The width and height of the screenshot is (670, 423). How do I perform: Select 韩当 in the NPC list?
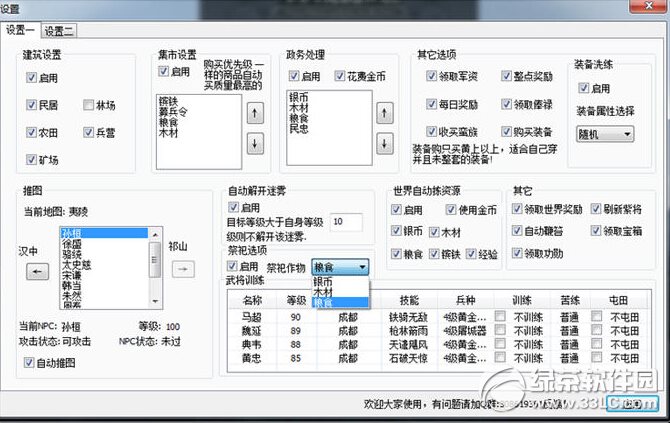point(104,285)
